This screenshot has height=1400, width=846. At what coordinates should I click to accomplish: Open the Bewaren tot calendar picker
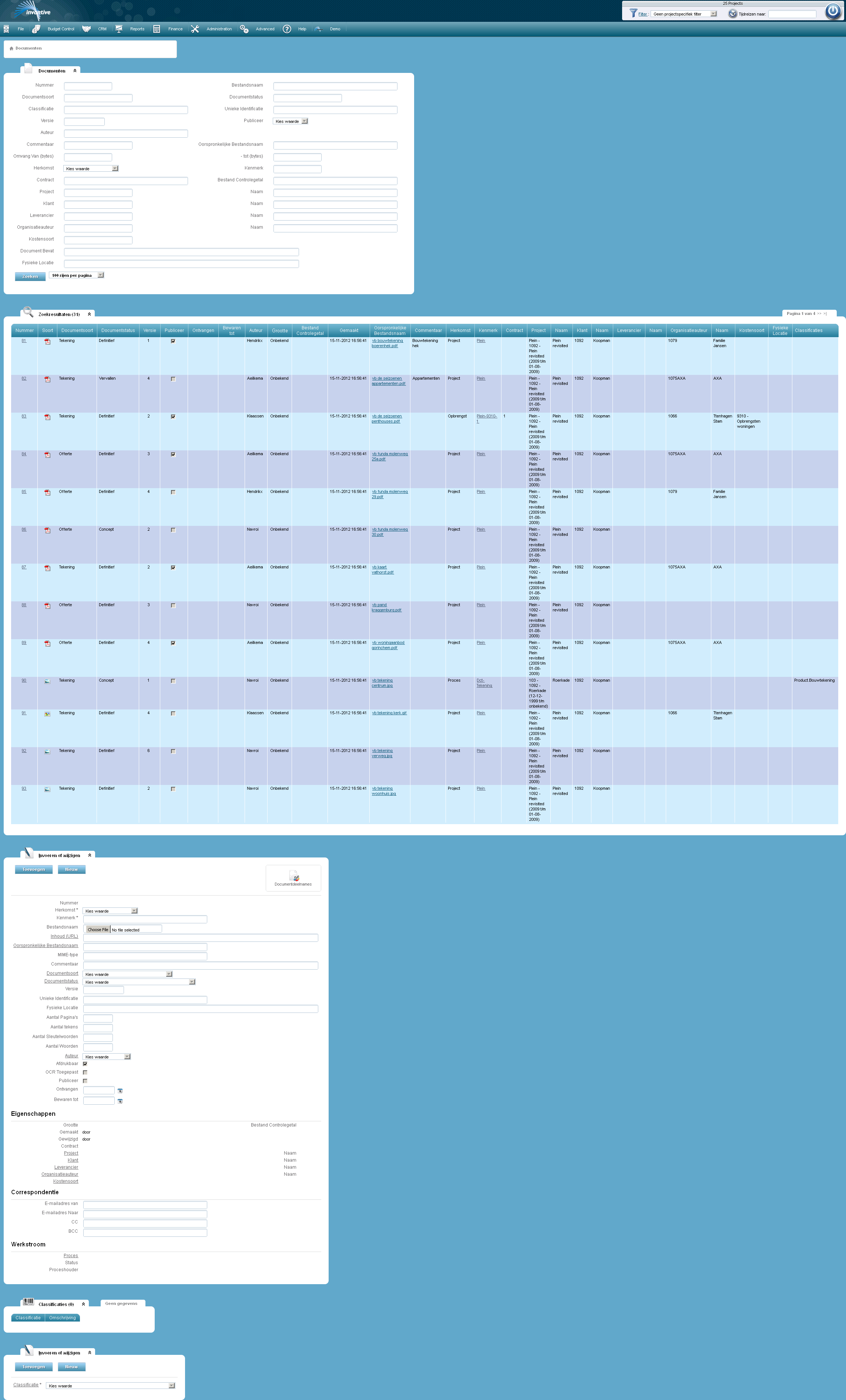[x=120, y=1101]
